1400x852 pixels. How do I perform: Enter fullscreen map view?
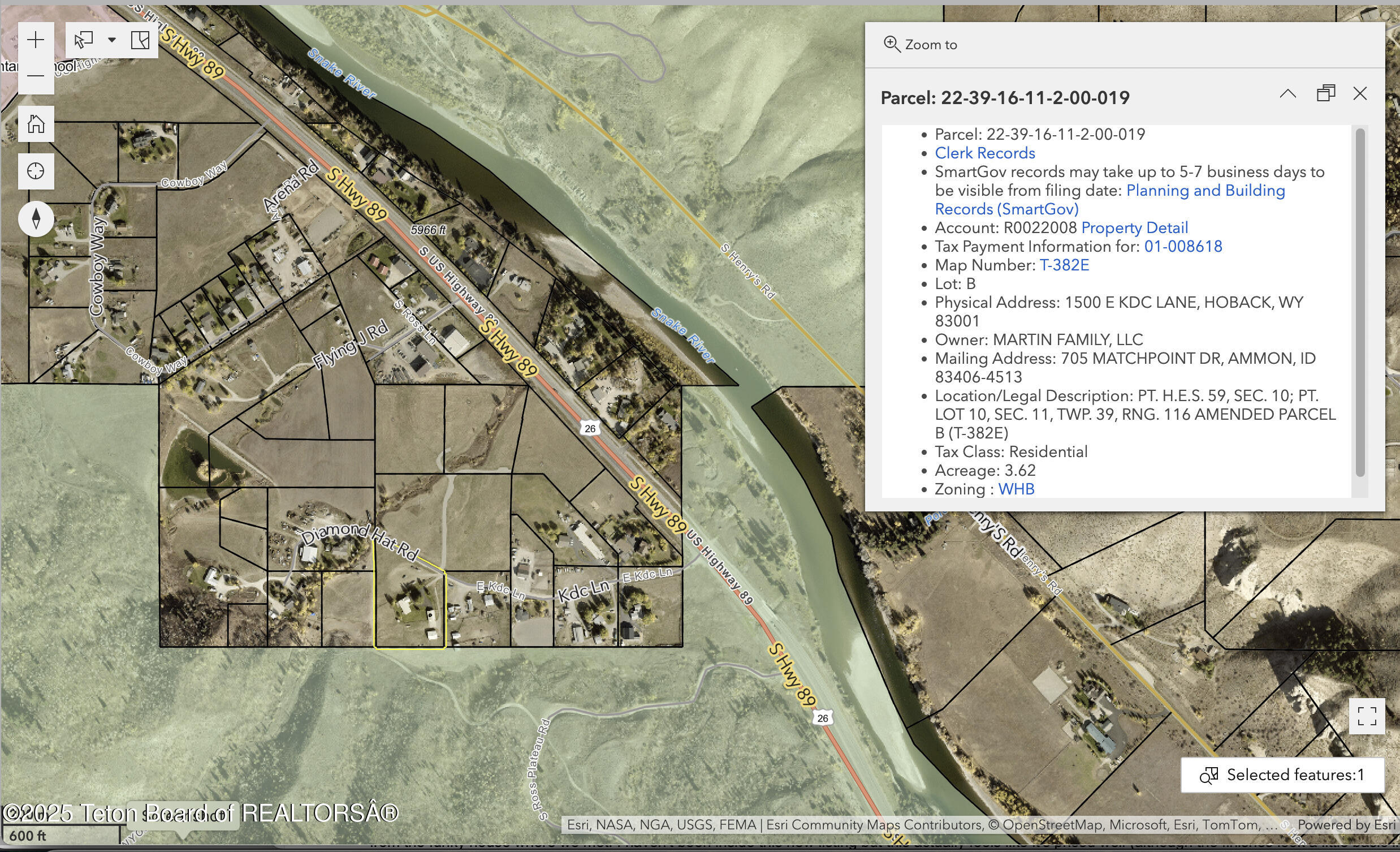coord(1367,716)
